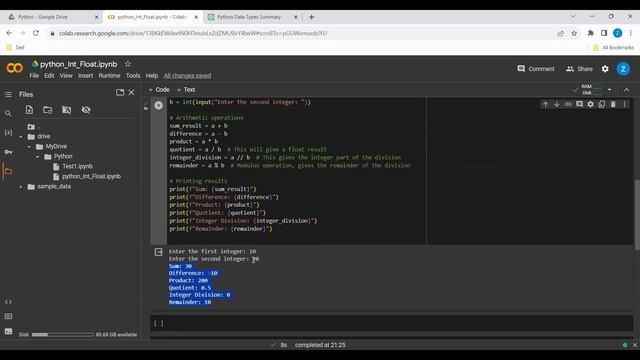640x360 pixels.
Task: Add a new Code cell
Action: [159, 89]
